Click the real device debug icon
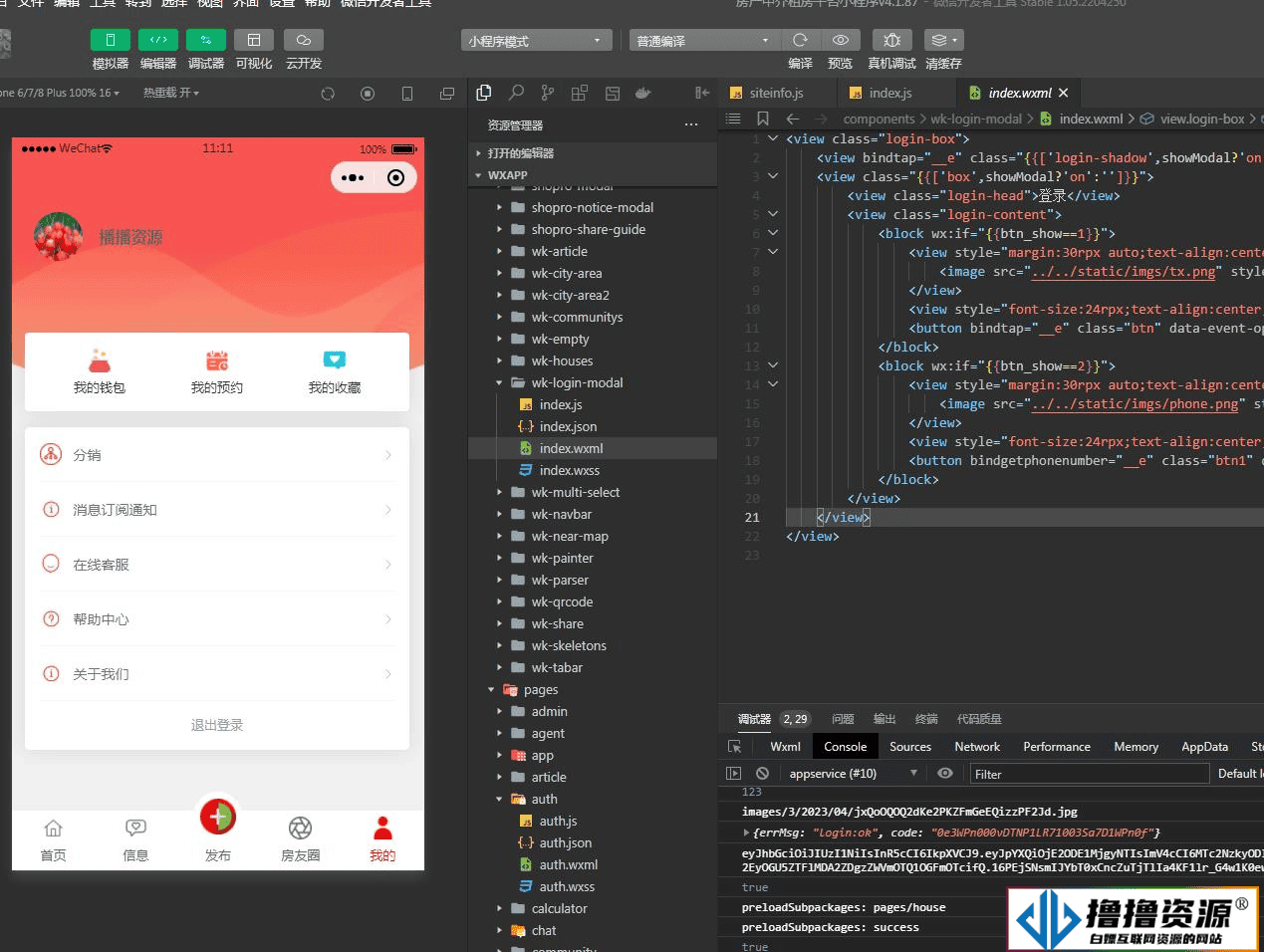 (891, 40)
